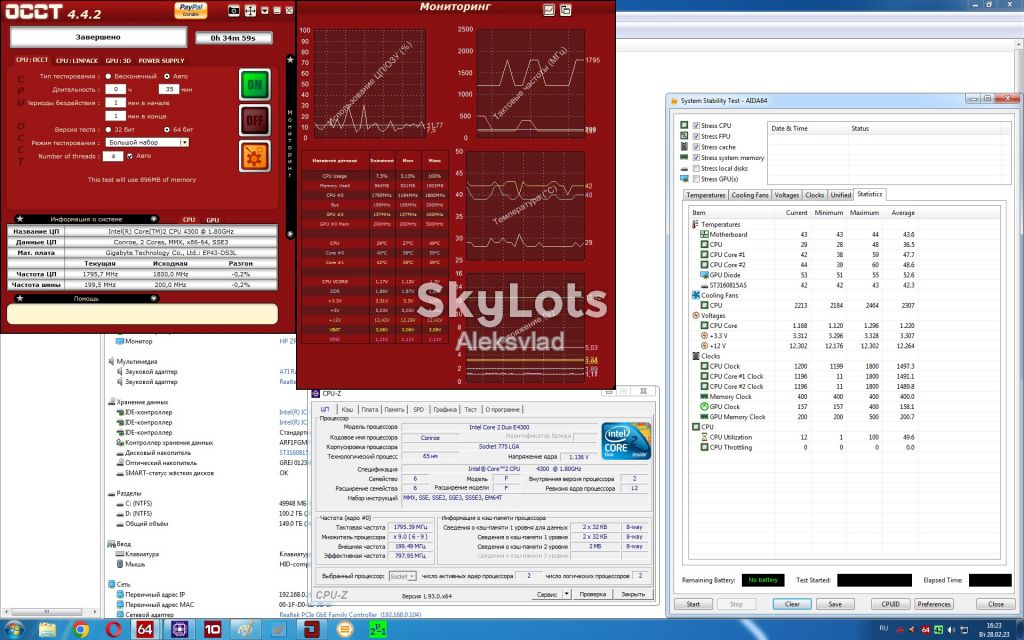
Task: Click the volume speaker tray icon
Action: point(950,629)
